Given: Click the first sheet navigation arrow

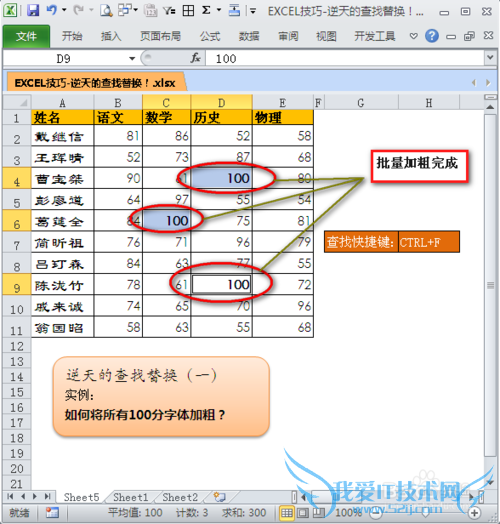Looking at the screenshot, I should pyautogui.click(x=10, y=497).
